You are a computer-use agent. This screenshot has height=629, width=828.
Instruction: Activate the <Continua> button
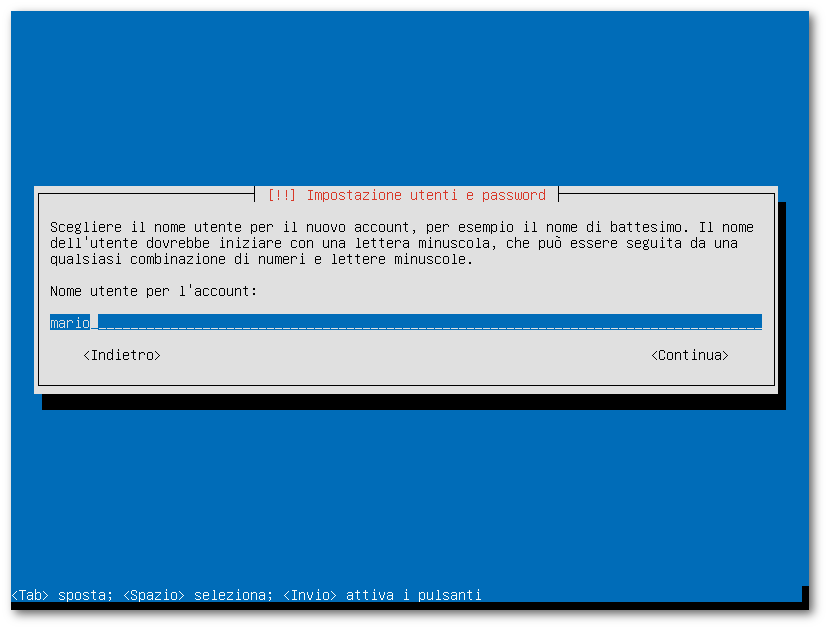pyautogui.click(x=690, y=355)
